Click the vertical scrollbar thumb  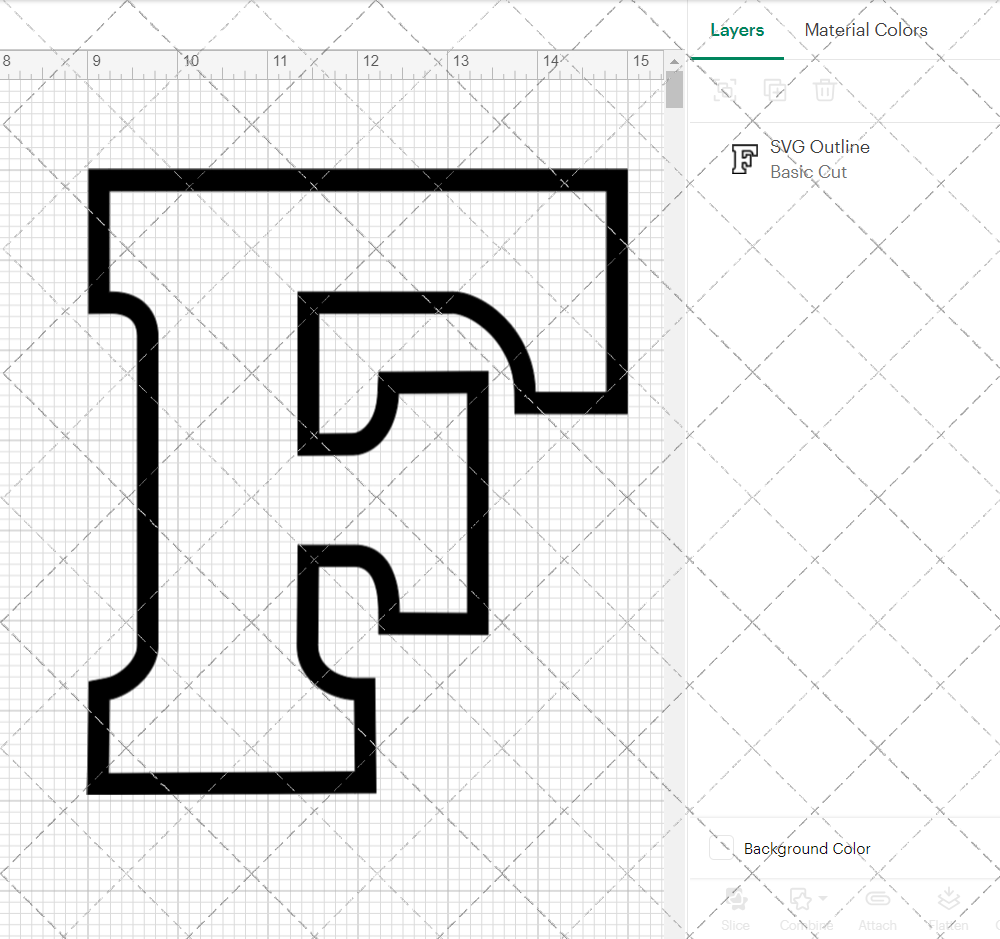click(674, 89)
